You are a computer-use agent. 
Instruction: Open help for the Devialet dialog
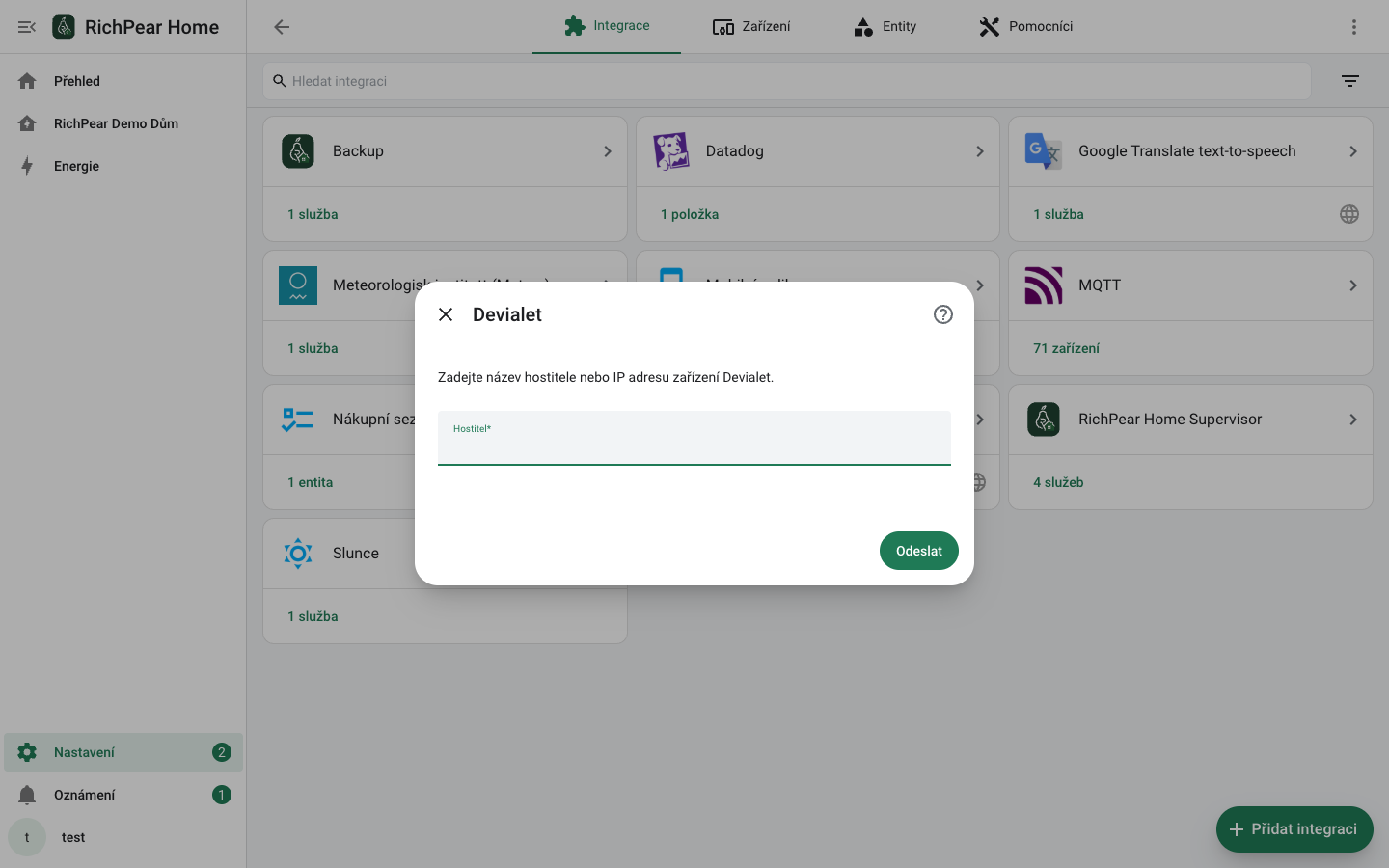point(943,314)
